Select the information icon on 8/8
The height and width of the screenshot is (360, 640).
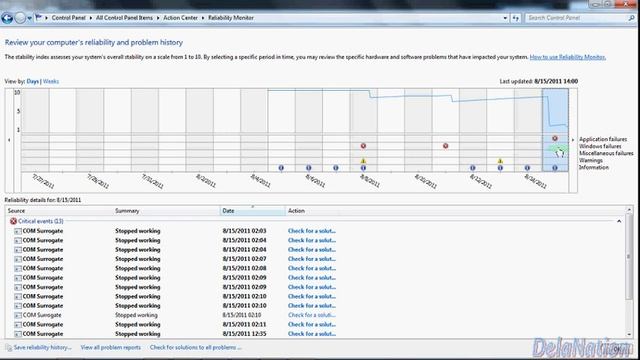(x=363, y=168)
